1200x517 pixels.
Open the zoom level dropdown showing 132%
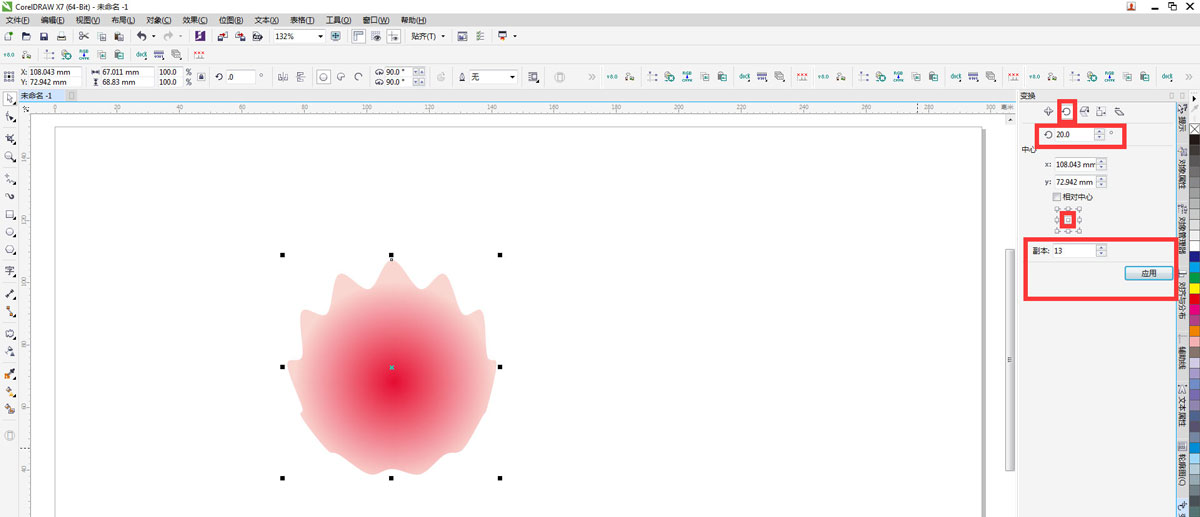(x=320, y=36)
